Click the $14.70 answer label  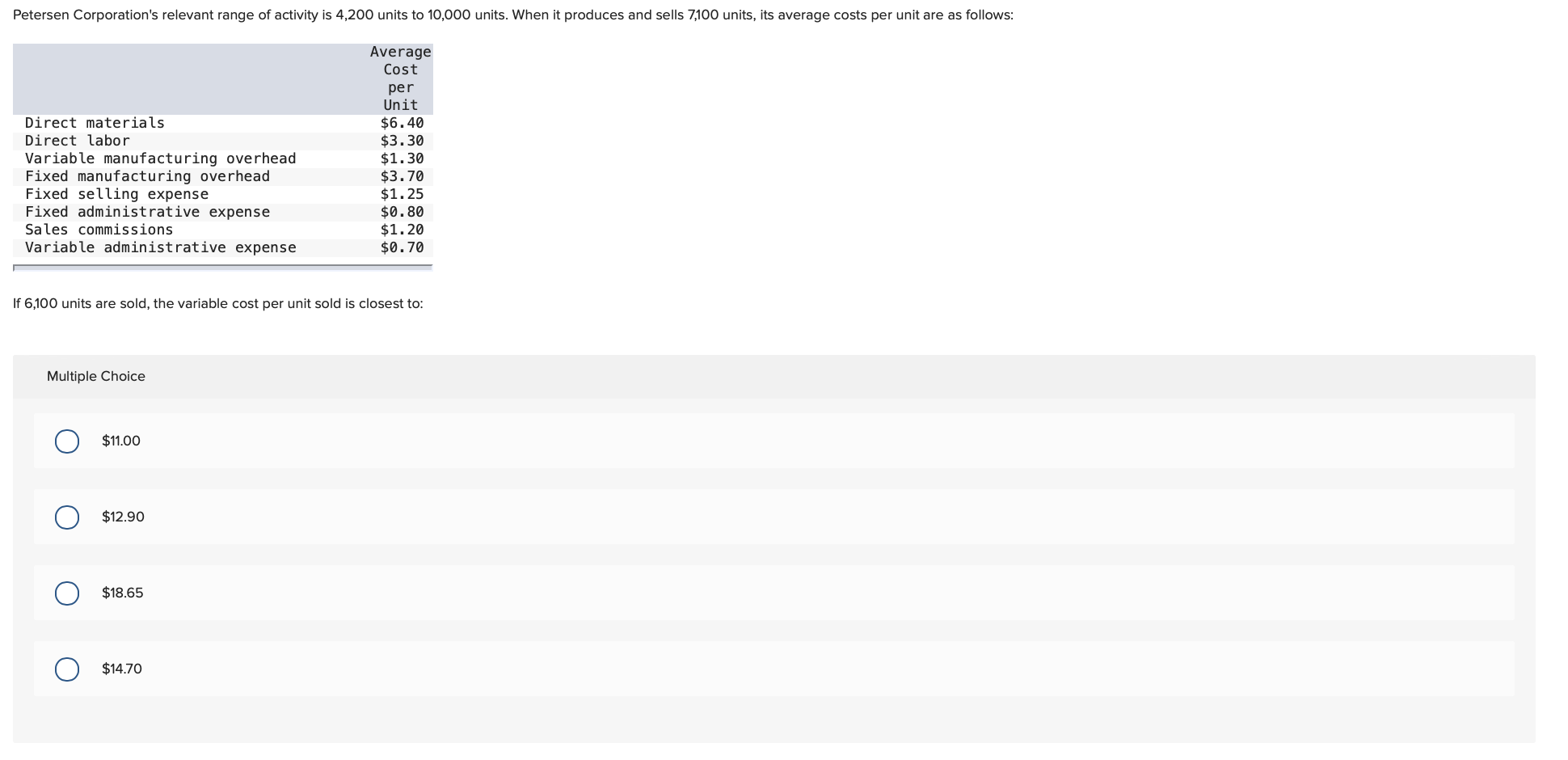pos(122,669)
